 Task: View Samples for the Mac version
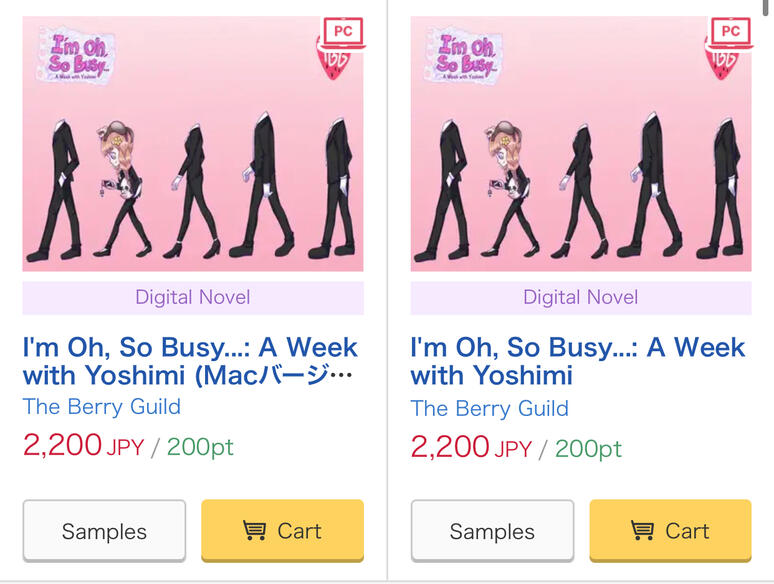104,531
